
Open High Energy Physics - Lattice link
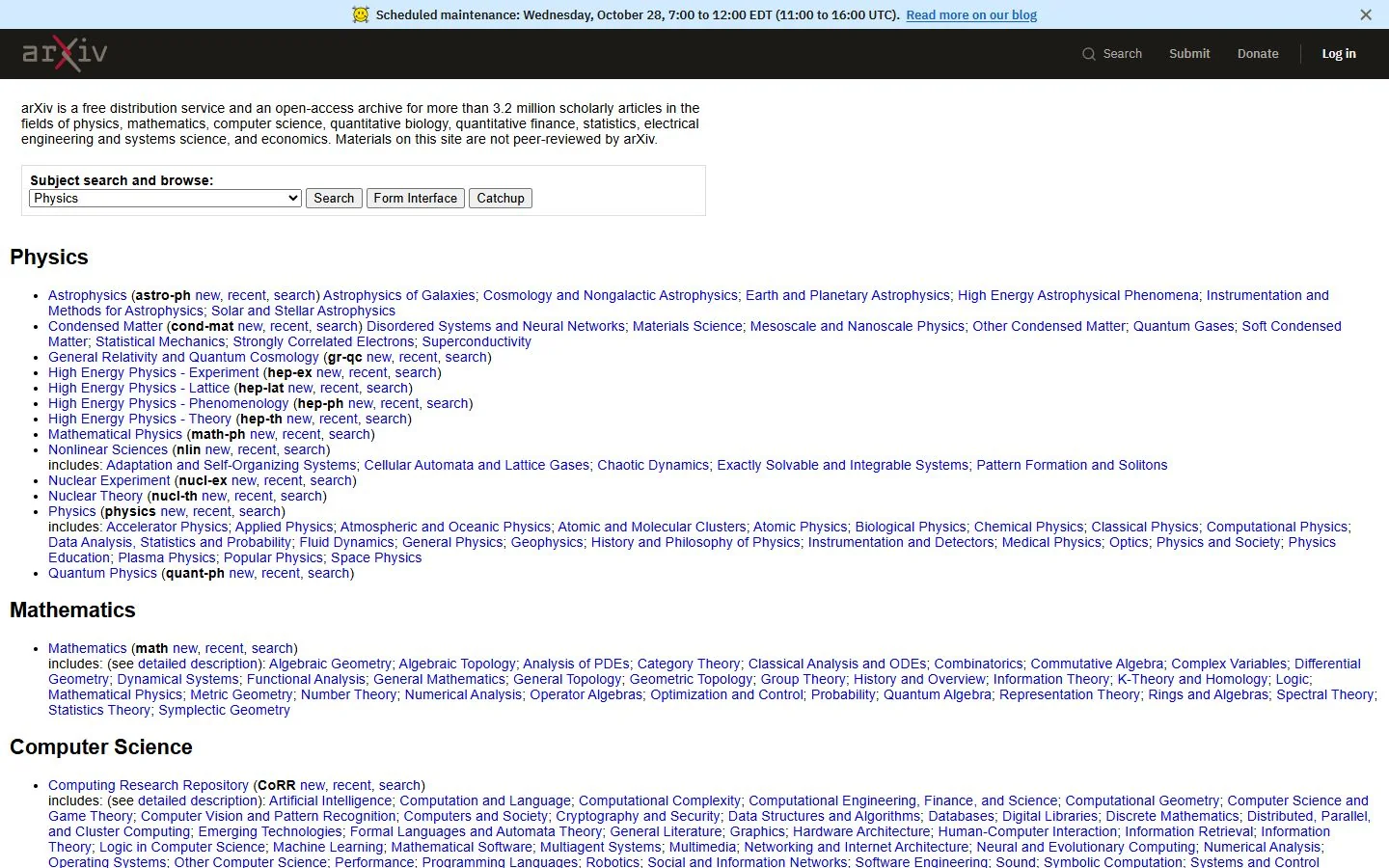[139, 388]
